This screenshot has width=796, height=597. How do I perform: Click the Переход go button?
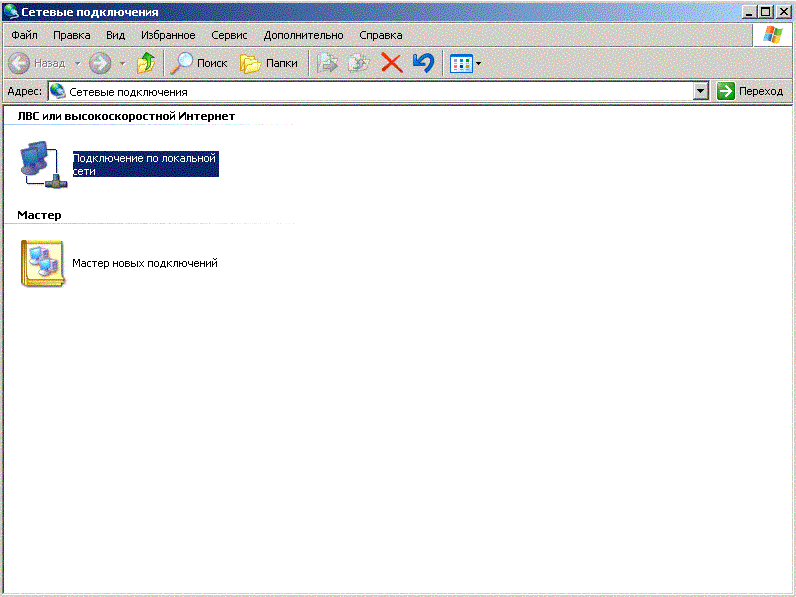pyautogui.click(x=750, y=91)
